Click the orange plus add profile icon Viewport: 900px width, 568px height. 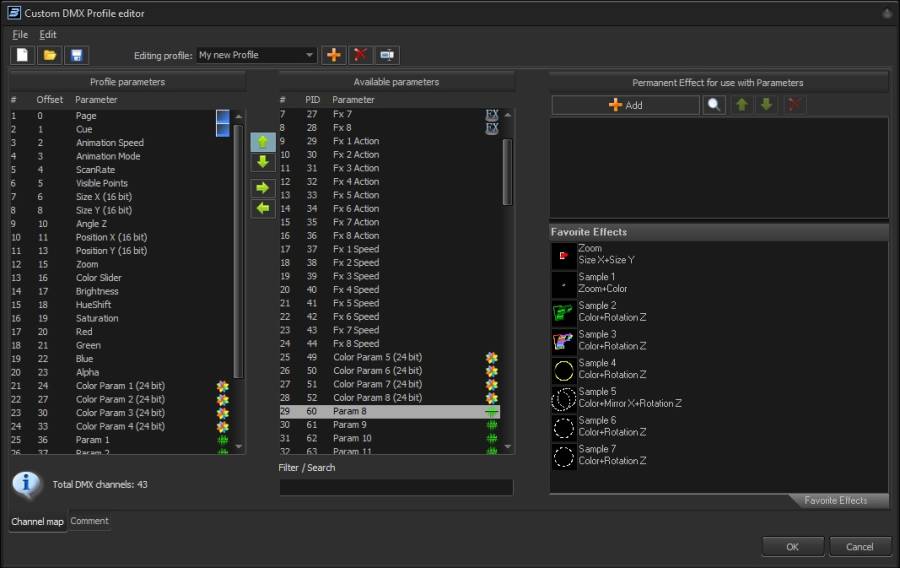pos(334,55)
